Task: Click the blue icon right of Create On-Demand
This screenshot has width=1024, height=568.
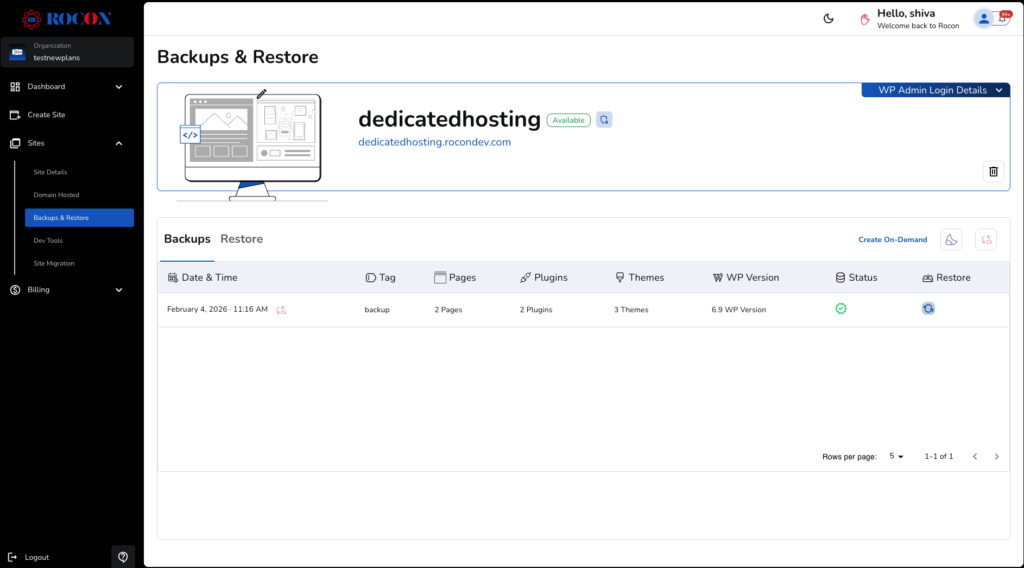Action: 951,240
